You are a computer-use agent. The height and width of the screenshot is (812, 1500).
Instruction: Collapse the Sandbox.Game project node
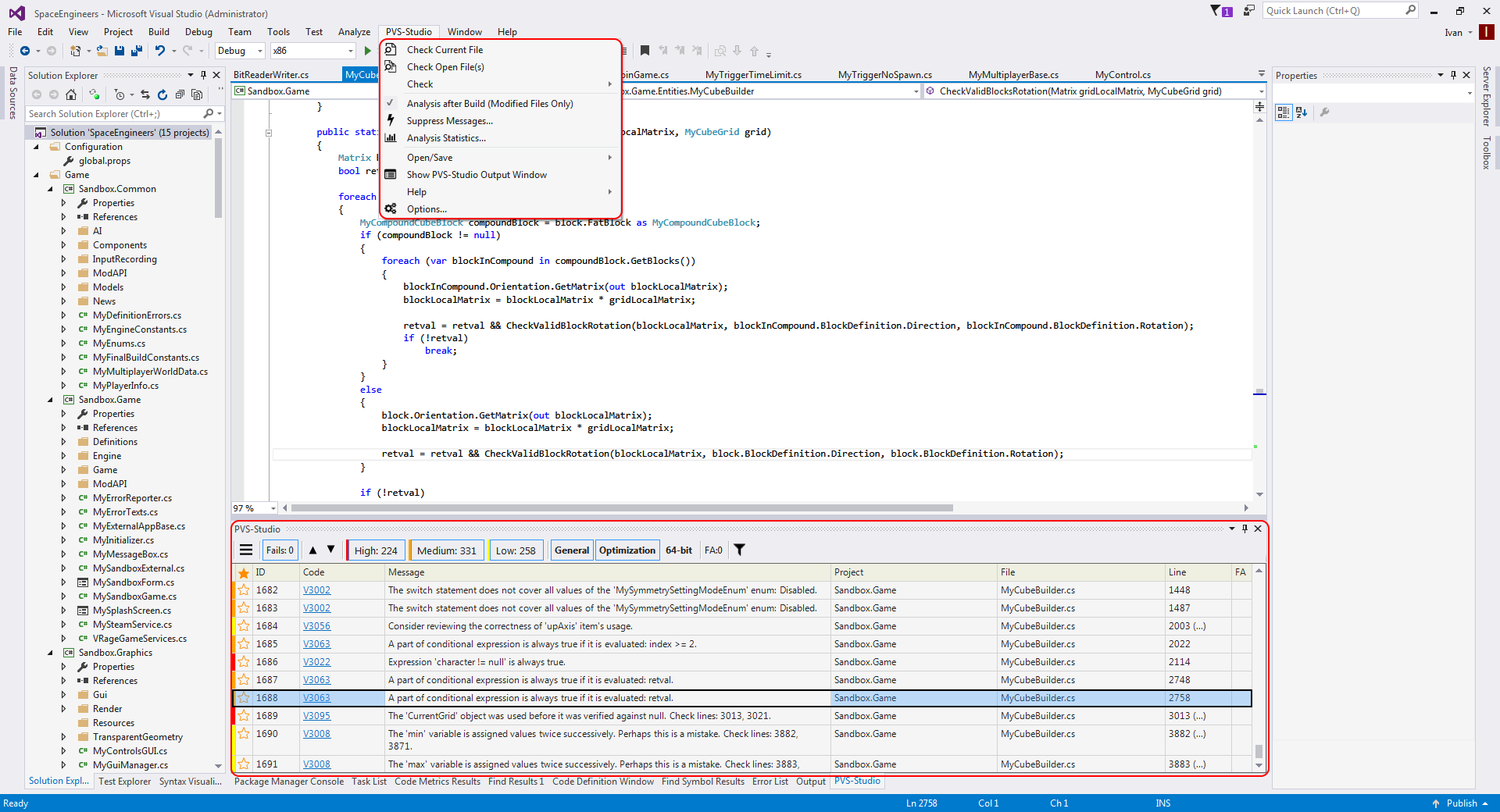click(50, 400)
